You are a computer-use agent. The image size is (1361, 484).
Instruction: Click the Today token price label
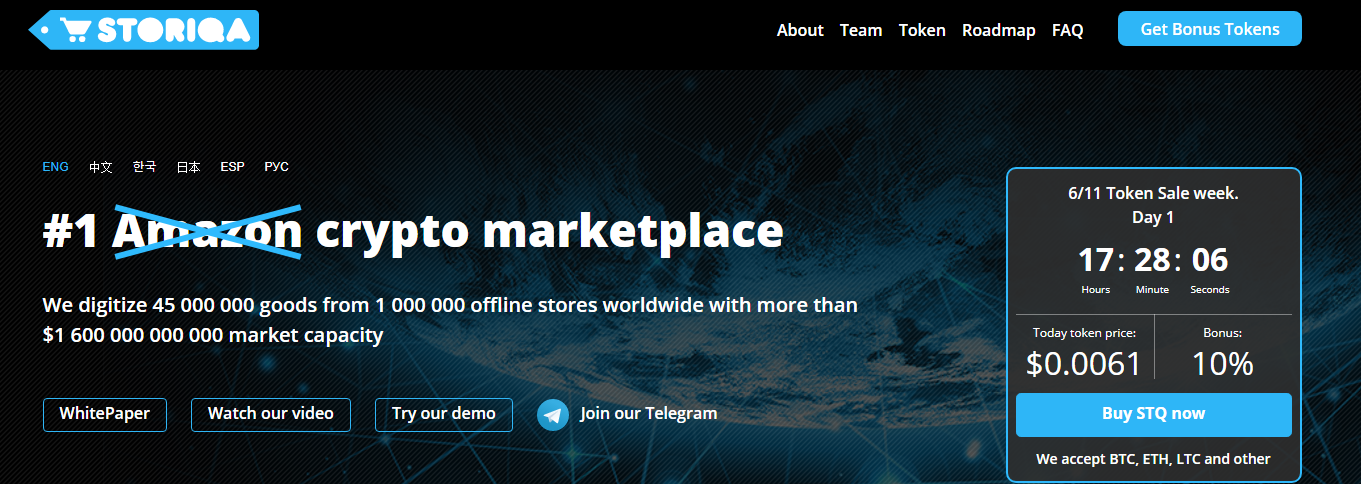click(x=1084, y=333)
